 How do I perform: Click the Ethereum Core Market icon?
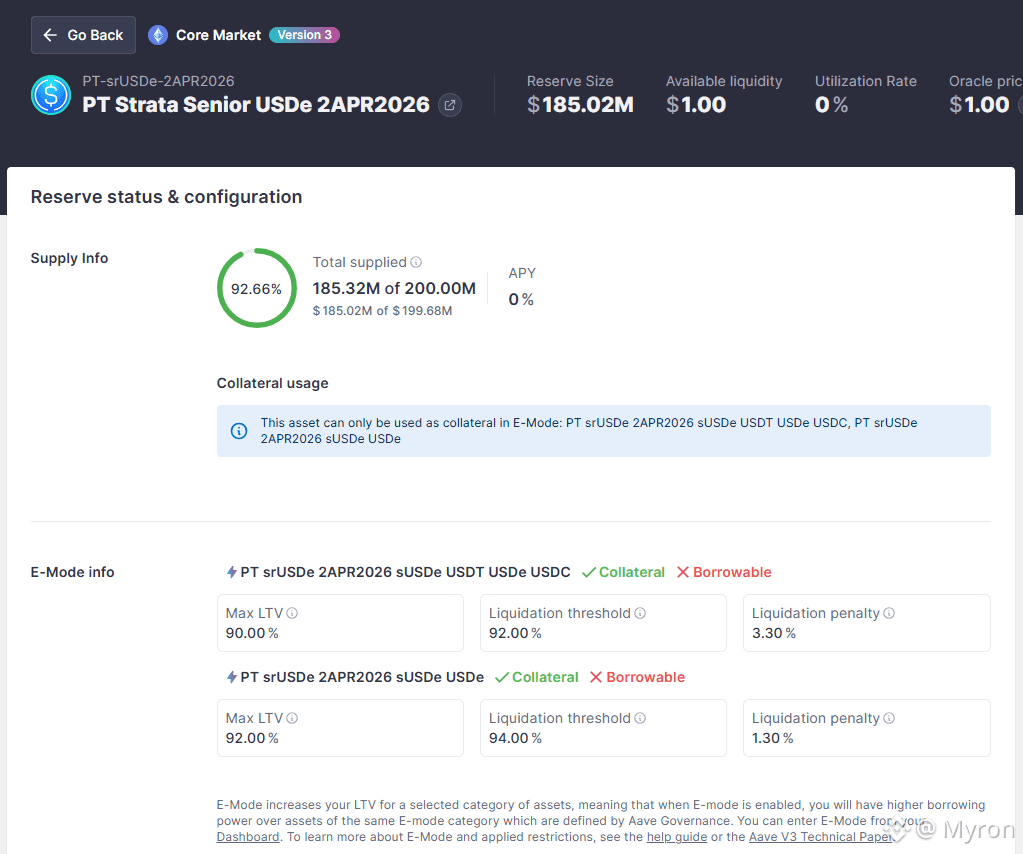point(158,35)
